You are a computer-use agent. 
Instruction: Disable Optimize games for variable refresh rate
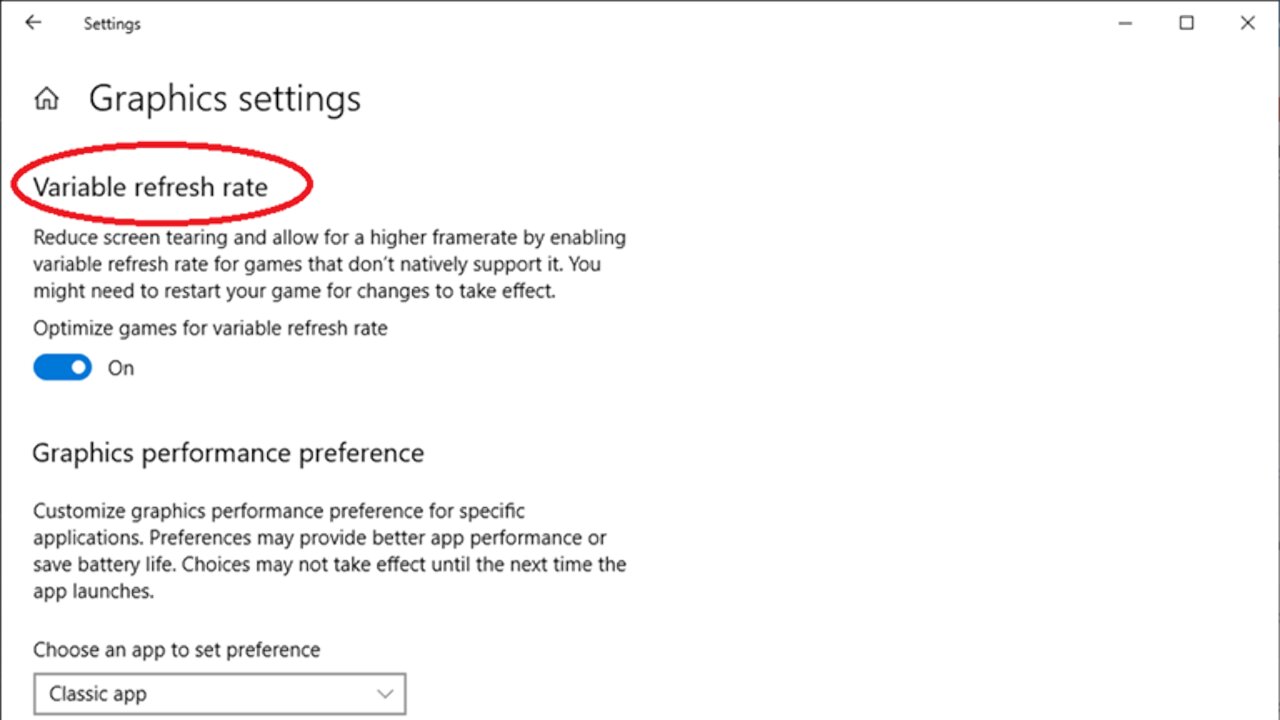62,367
